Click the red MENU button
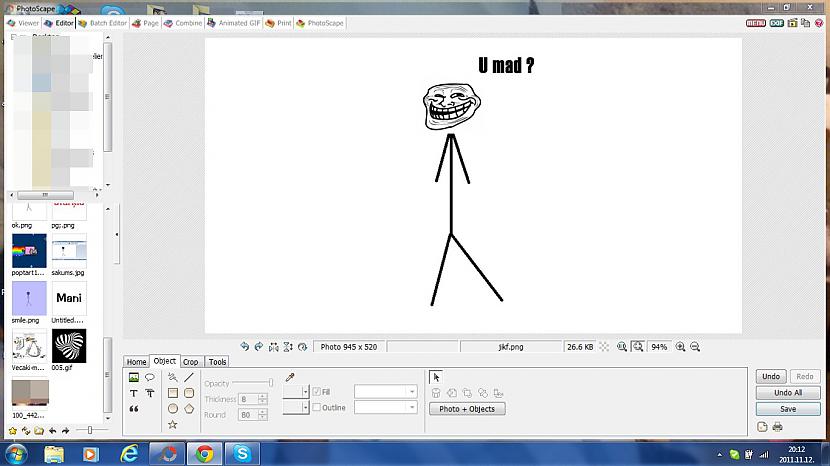This screenshot has height=466, width=830. point(756,23)
